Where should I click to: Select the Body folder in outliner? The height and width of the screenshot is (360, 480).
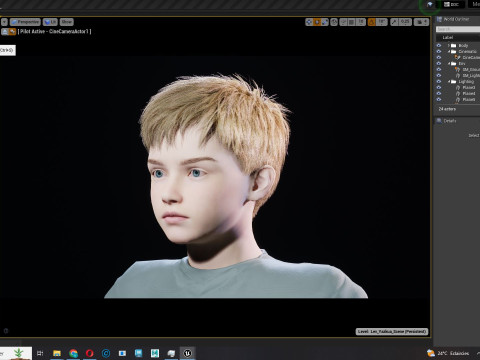pyautogui.click(x=463, y=45)
